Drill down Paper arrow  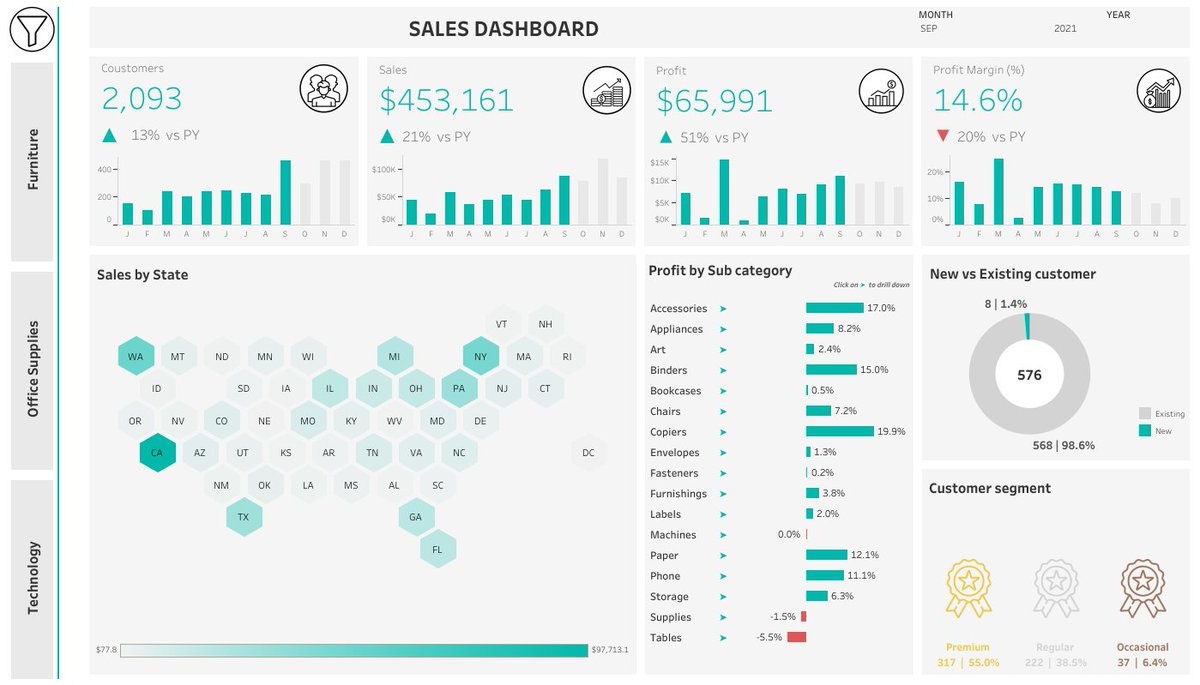(x=723, y=555)
